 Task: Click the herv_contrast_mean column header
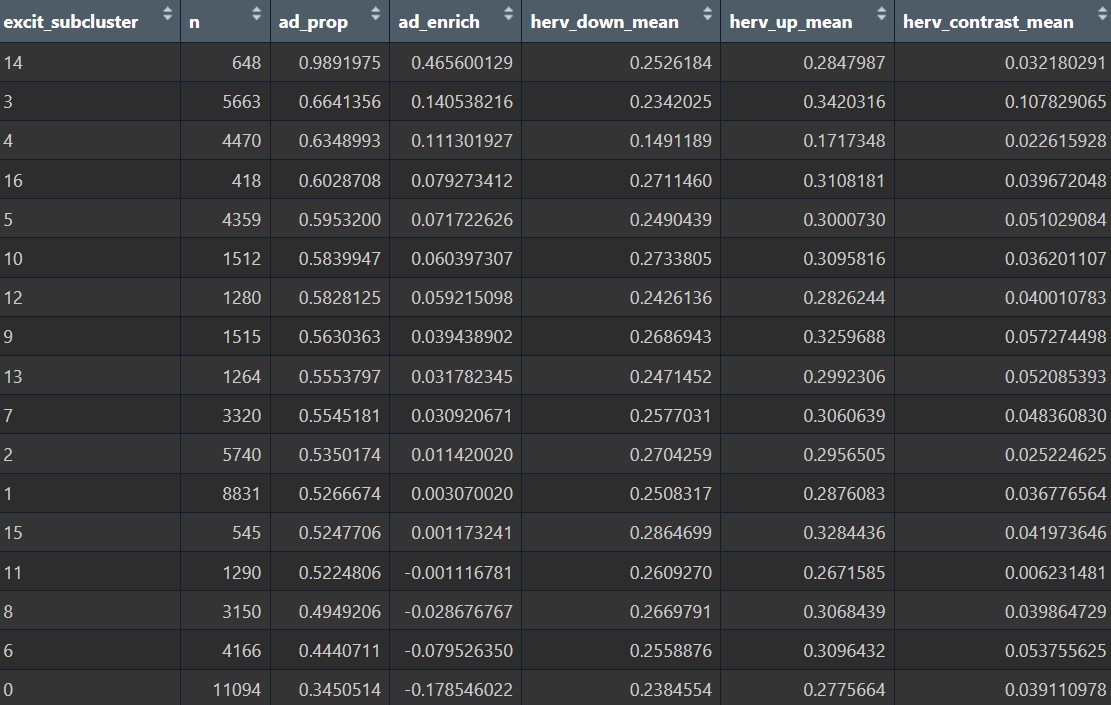pos(988,22)
